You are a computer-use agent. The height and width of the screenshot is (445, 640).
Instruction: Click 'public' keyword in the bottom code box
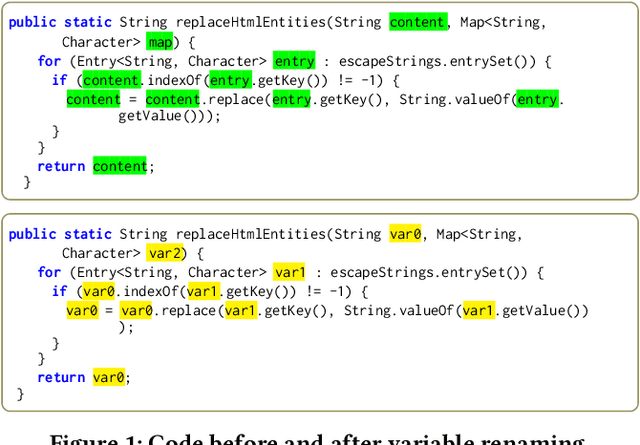[x=32, y=234]
